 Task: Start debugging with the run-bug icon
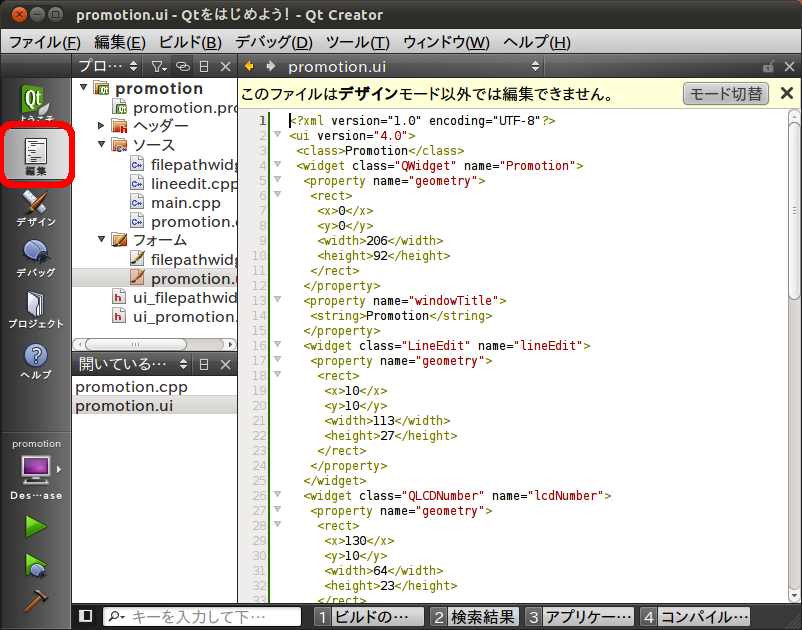point(36,564)
